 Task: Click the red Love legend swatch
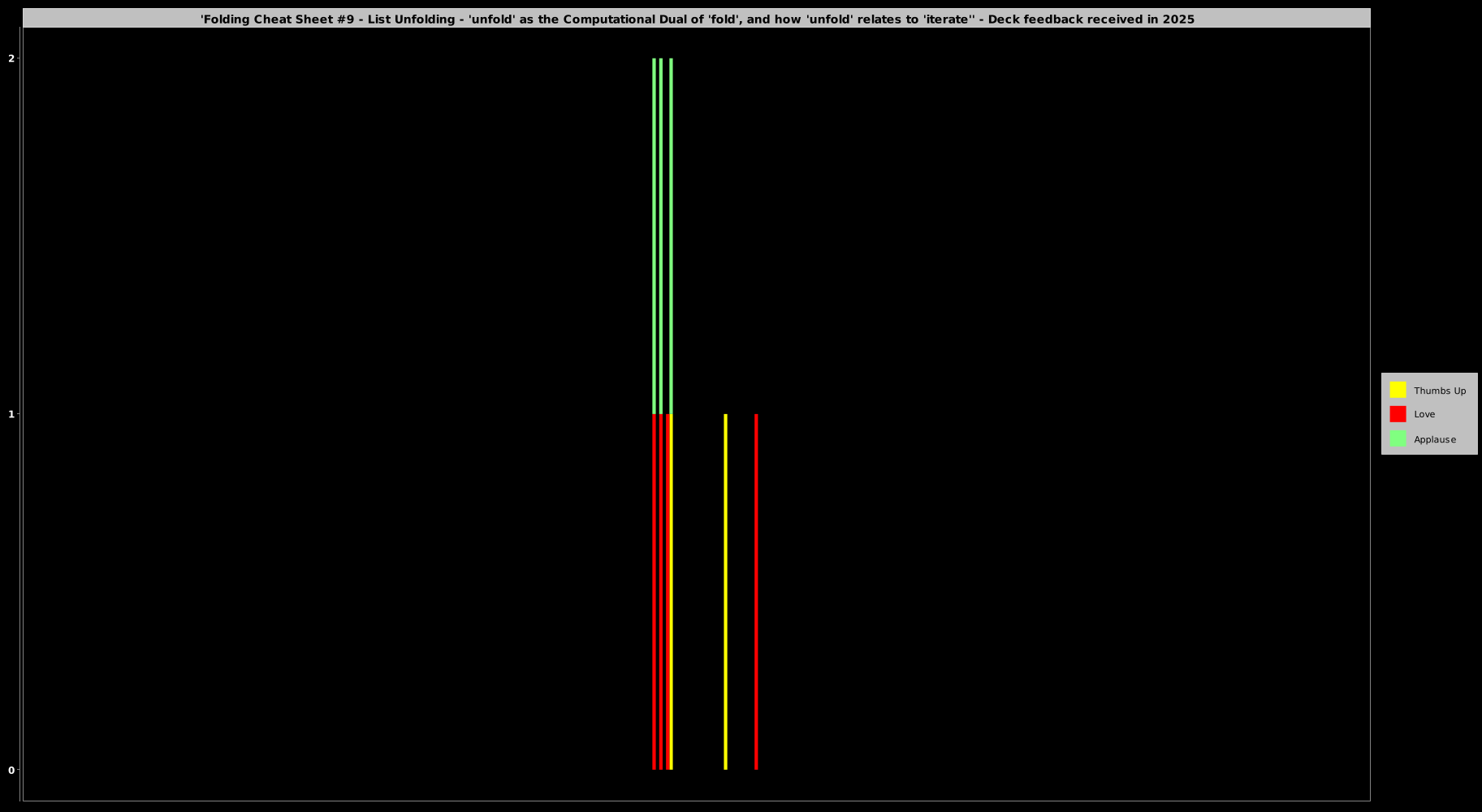pos(1398,414)
